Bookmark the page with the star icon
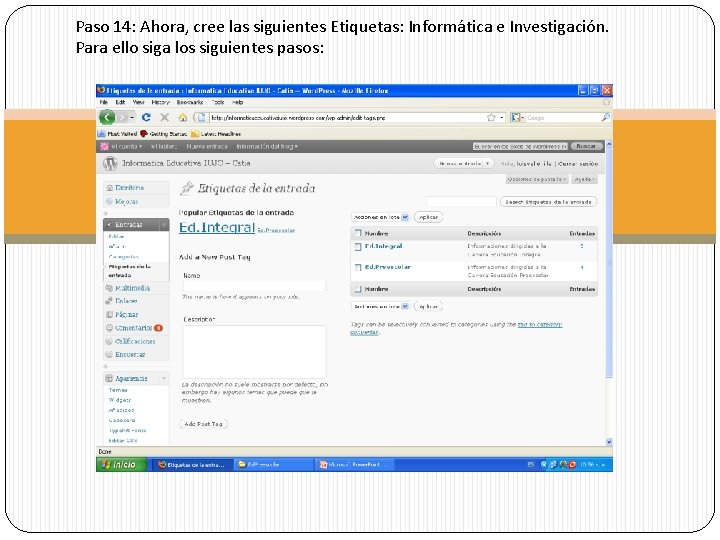Image resolution: width=720 pixels, height=540 pixels. [491, 118]
